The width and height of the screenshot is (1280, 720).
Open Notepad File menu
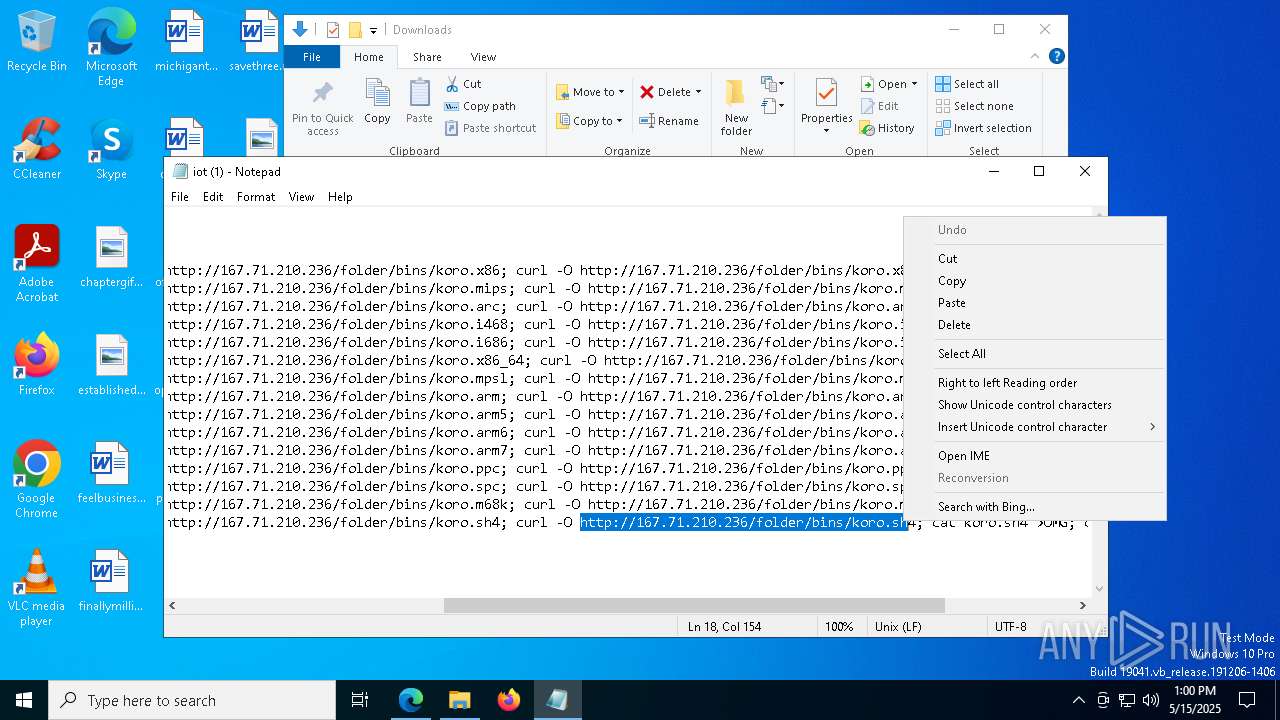pos(180,197)
